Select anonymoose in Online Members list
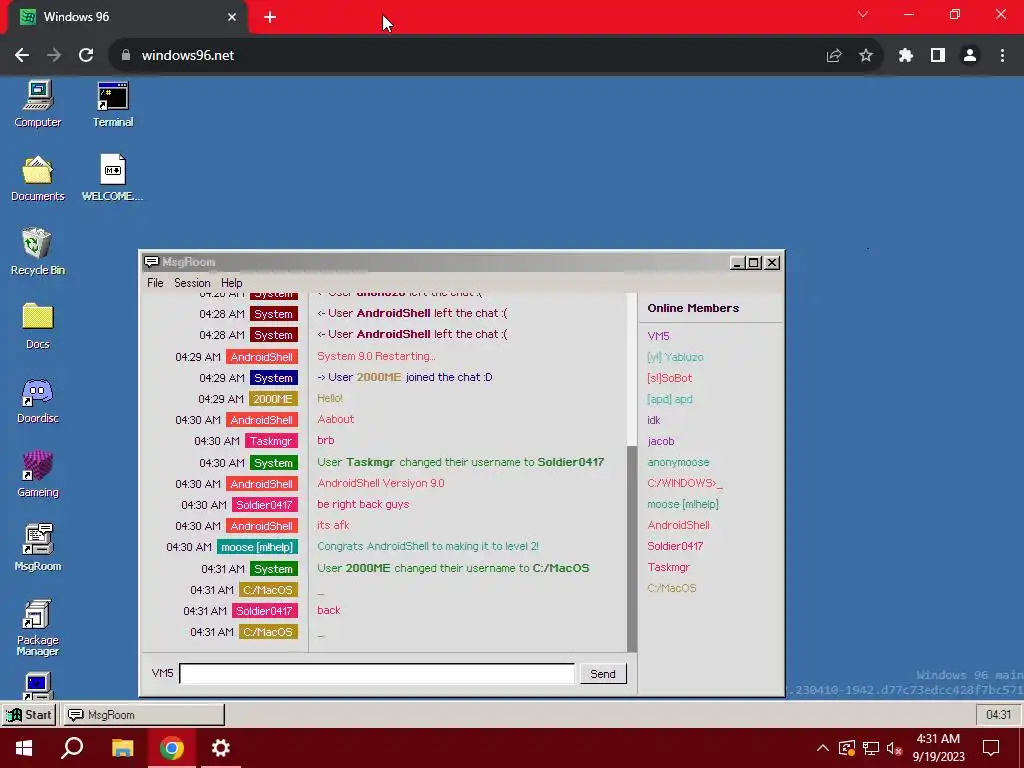Screen dimensions: 1024x768 pos(678,462)
